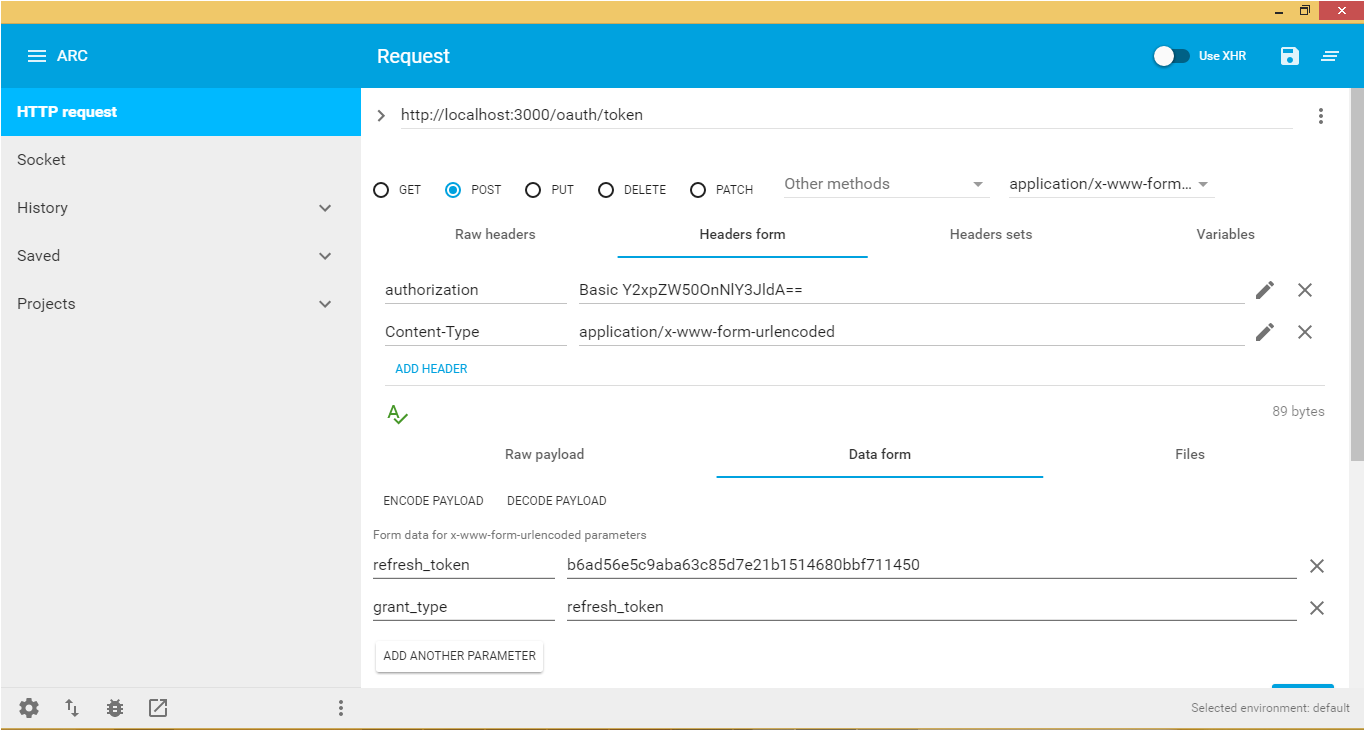Screen dimensions: 1364x730
Task: Open the bottom bar three-dot menu
Action: coord(341,708)
